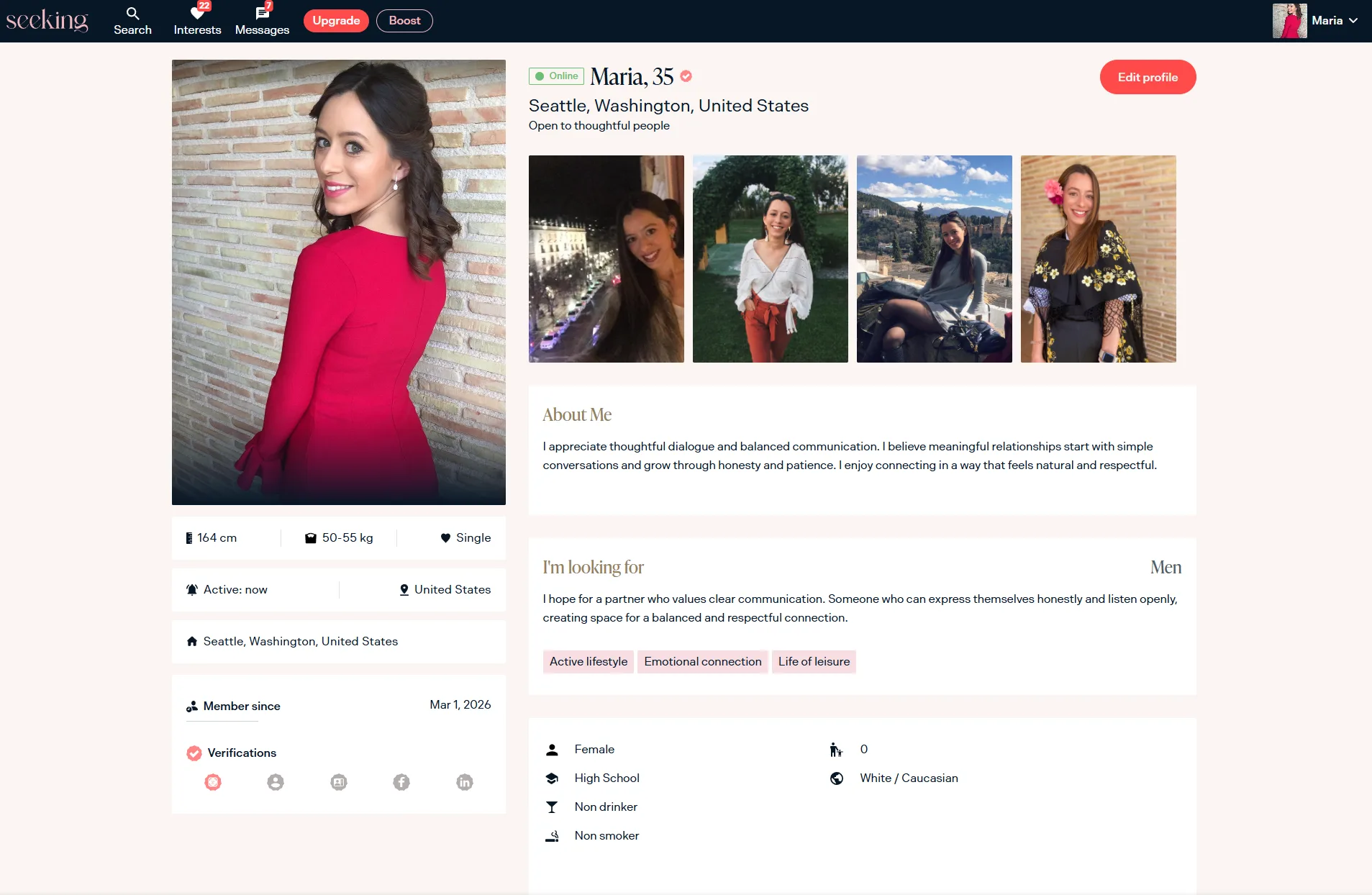This screenshot has width=1372, height=895.
Task: Click the Upgrade button
Action: [x=336, y=21]
